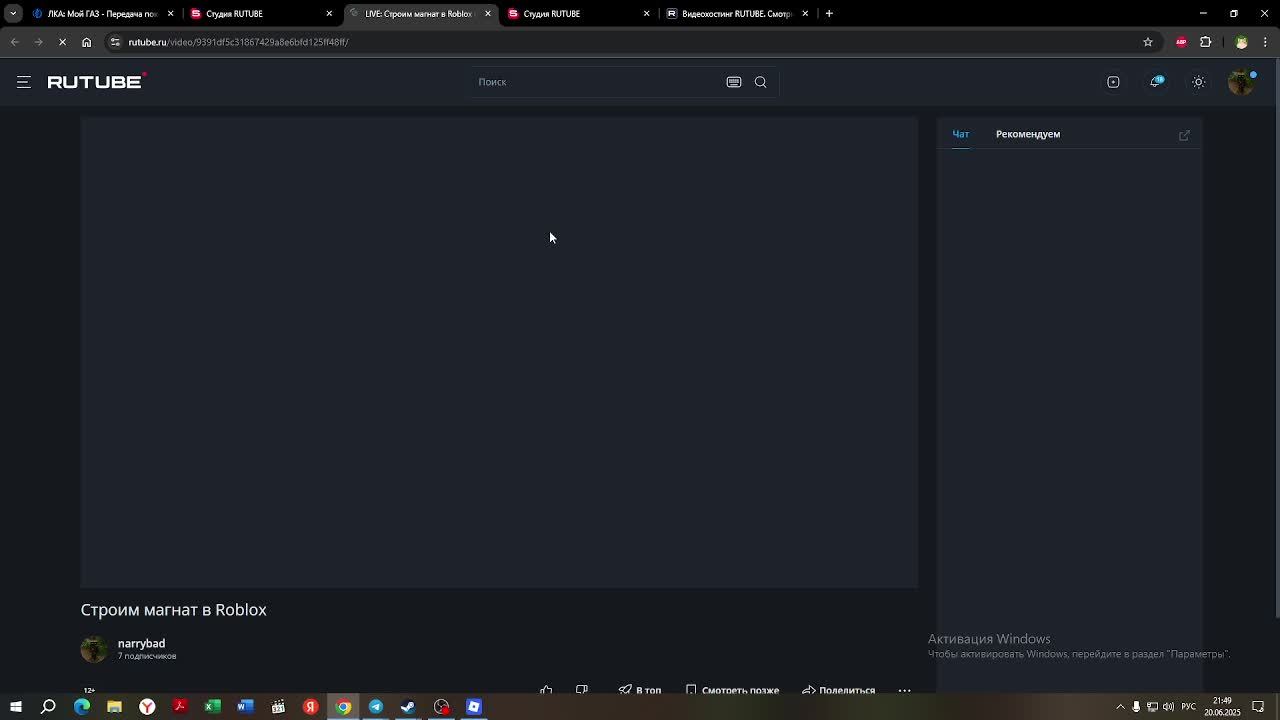
Task: Toggle the light/dark theme icon
Action: pyautogui.click(x=1199, y=82)
